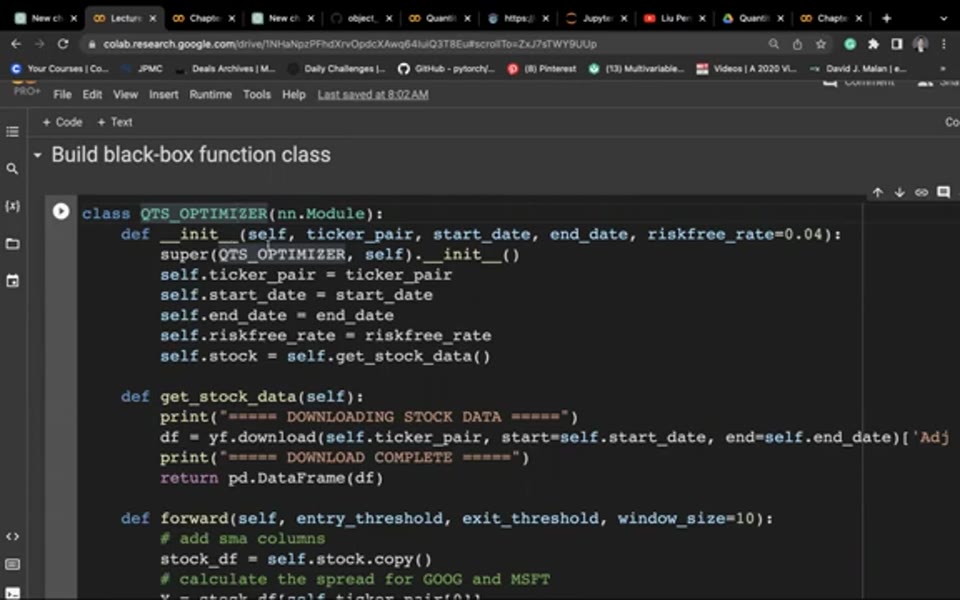Run the QTS_OPTIMIZER code cell

coord(61,211)
